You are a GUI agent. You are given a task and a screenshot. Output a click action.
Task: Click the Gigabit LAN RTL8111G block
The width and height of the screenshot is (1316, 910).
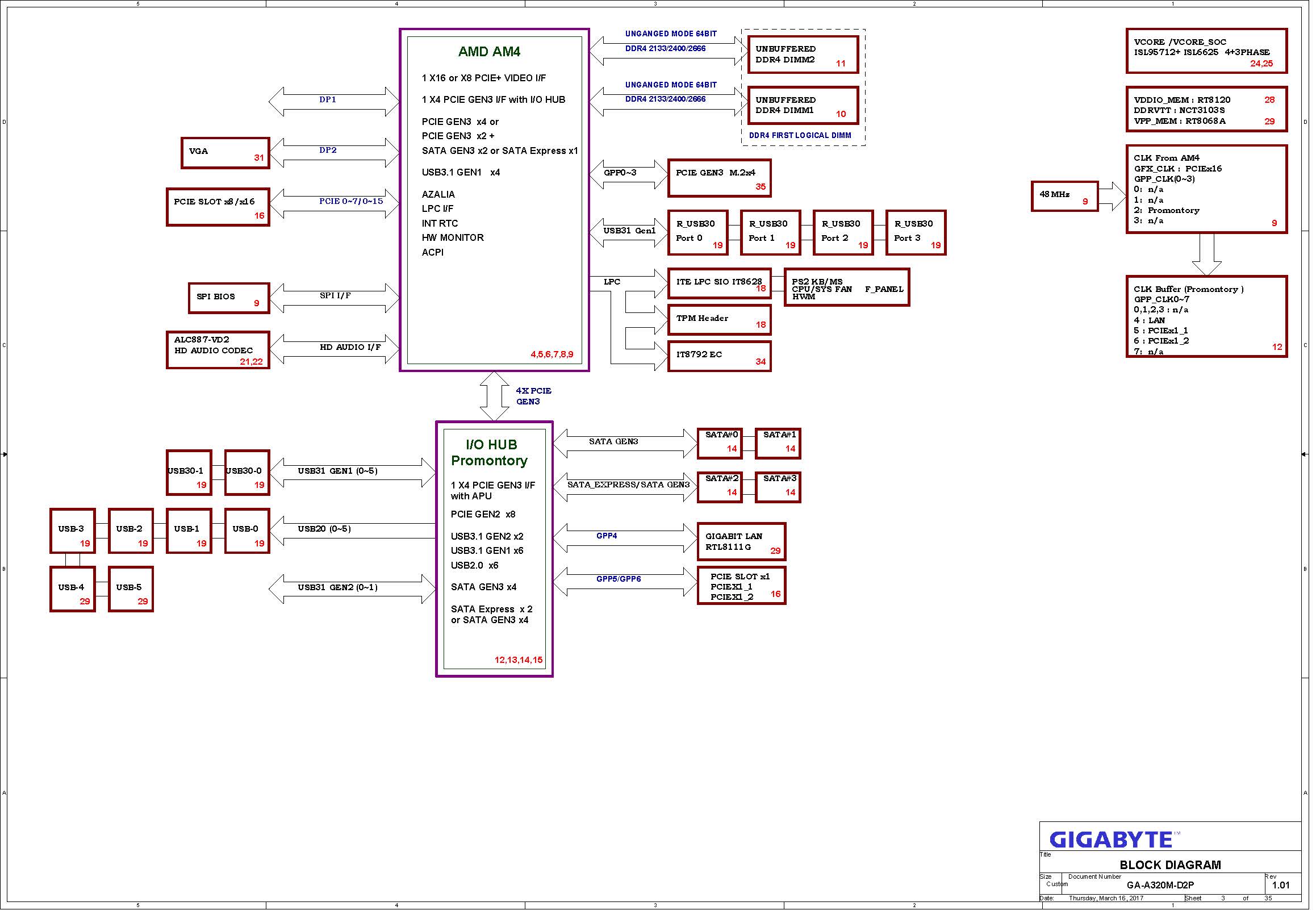pyautogui.click(x=743, y=542)
